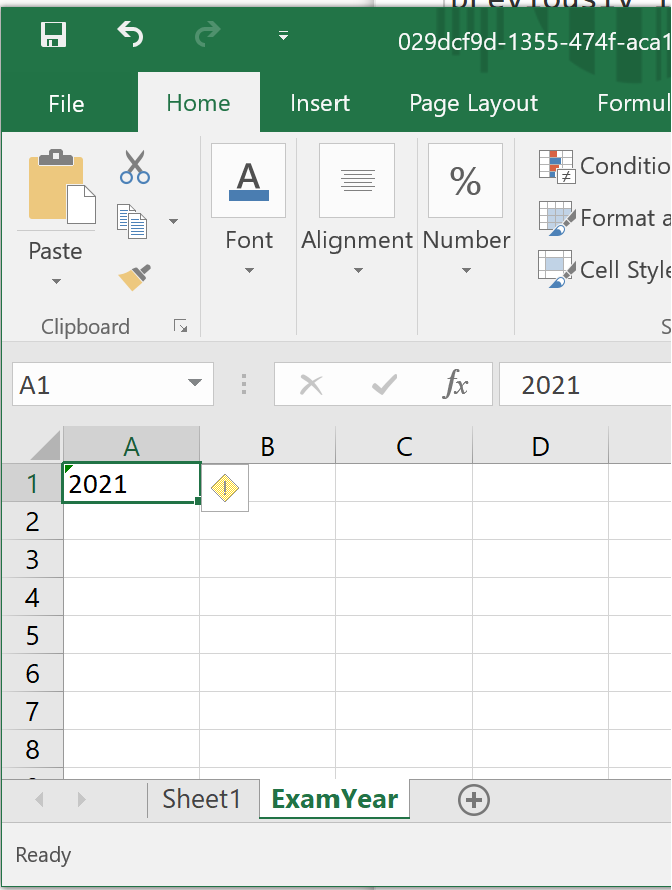This screenshot has width=672, height=890.
Task: Click the Save icon in title bar
Action: [x=53, y=35]
